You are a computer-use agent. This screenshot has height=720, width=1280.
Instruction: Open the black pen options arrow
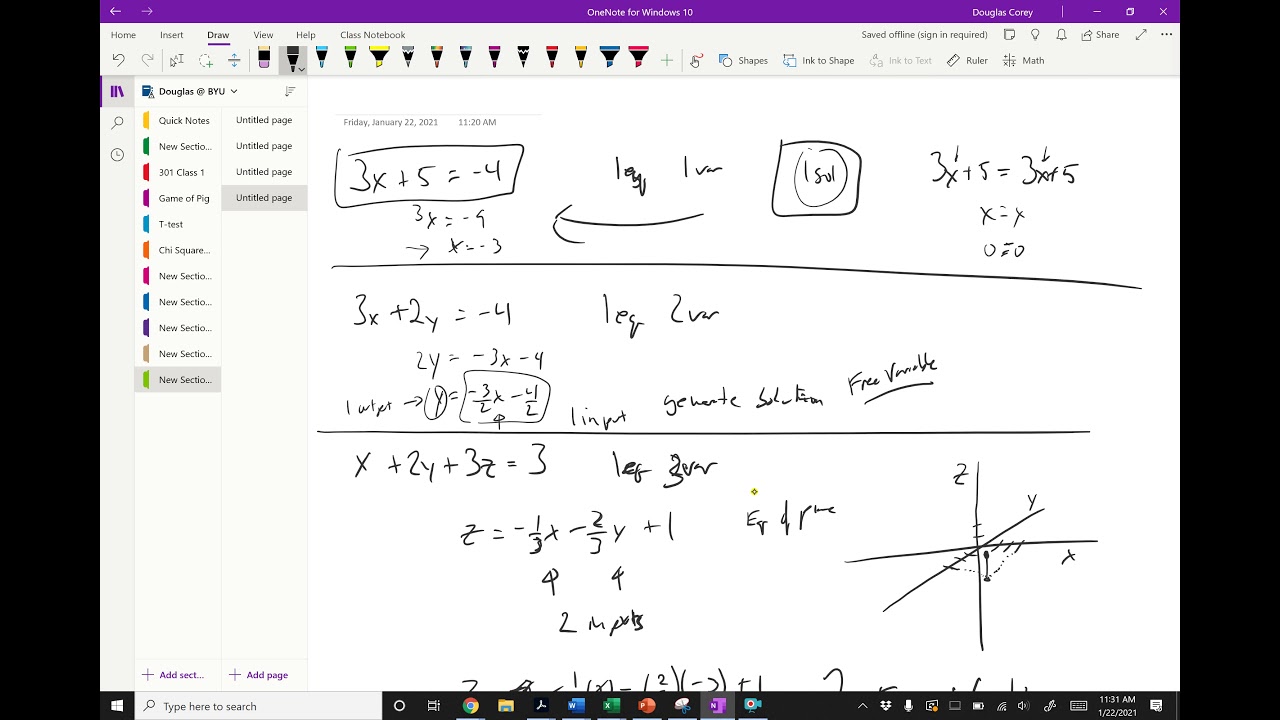[x=302, y=69]
